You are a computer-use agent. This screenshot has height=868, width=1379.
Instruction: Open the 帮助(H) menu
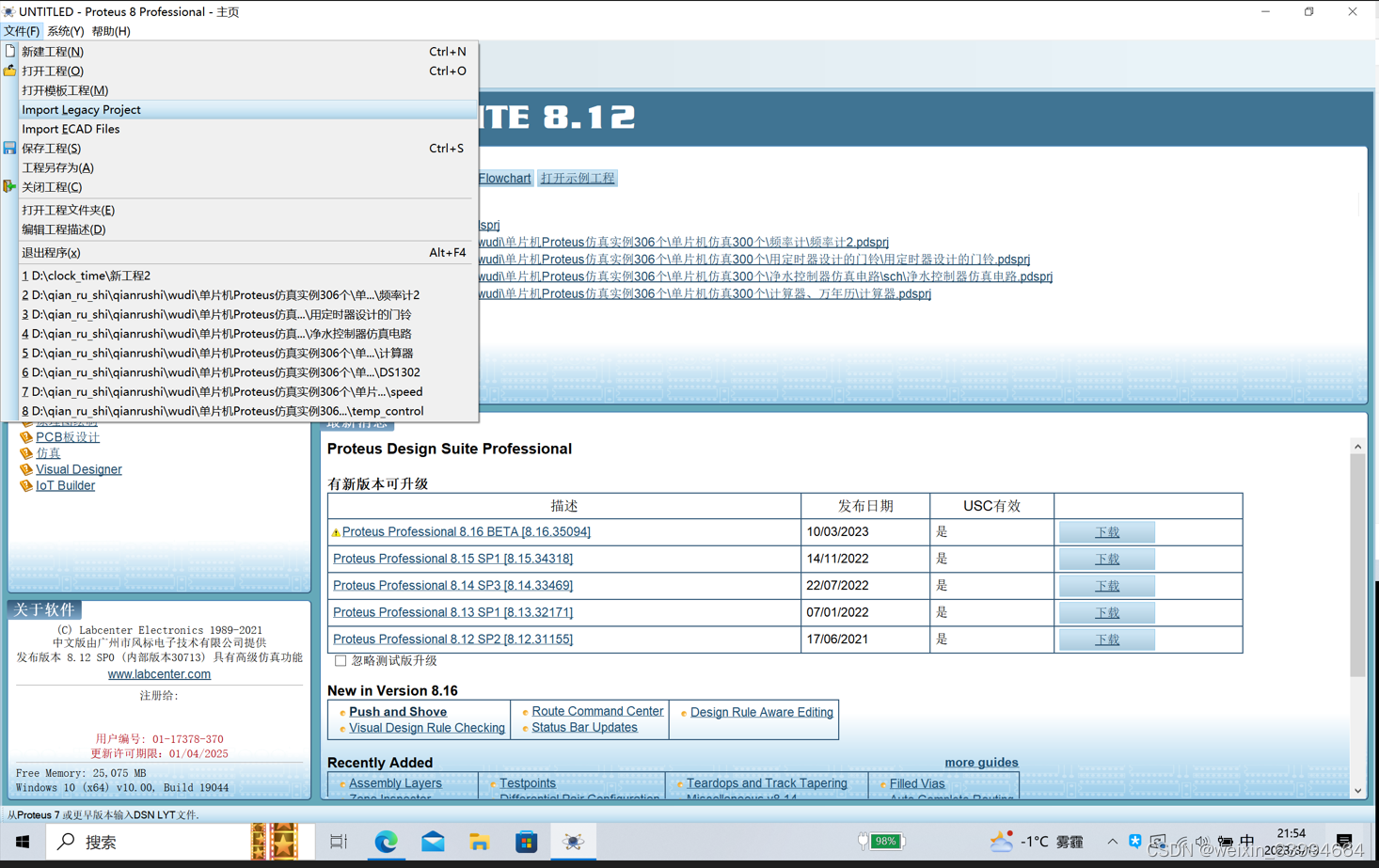click(111, 31)
